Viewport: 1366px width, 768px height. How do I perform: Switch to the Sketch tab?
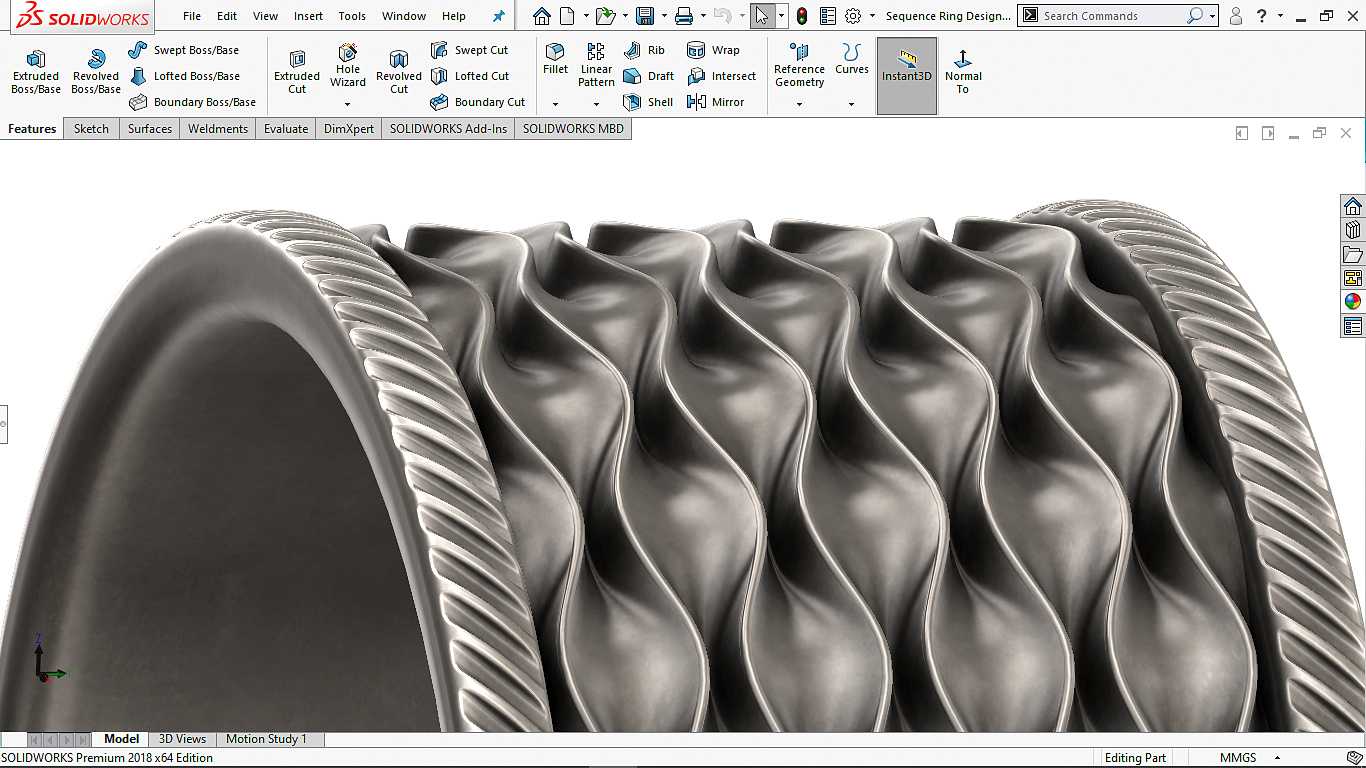pyautogui.click(x=91, y=128)
